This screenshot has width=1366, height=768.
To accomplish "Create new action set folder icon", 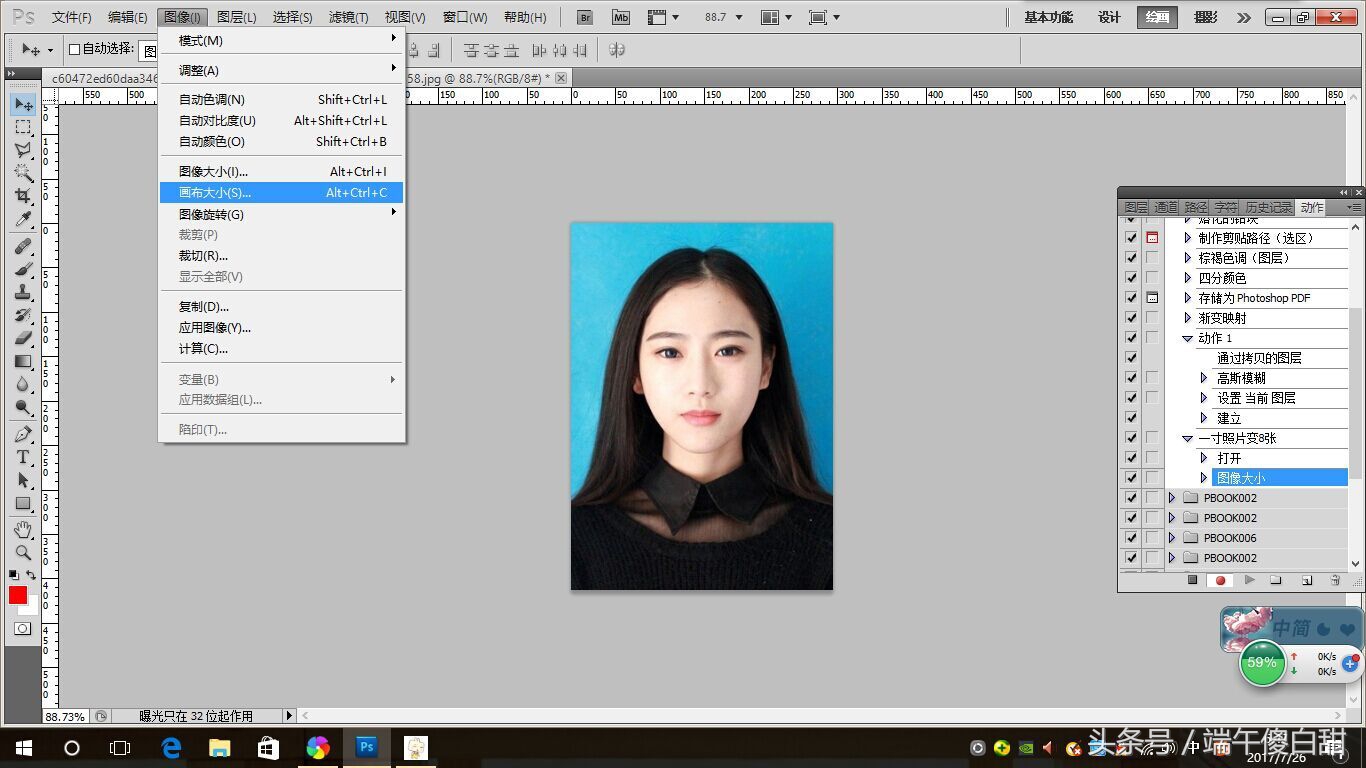I will coord(1276,580).
